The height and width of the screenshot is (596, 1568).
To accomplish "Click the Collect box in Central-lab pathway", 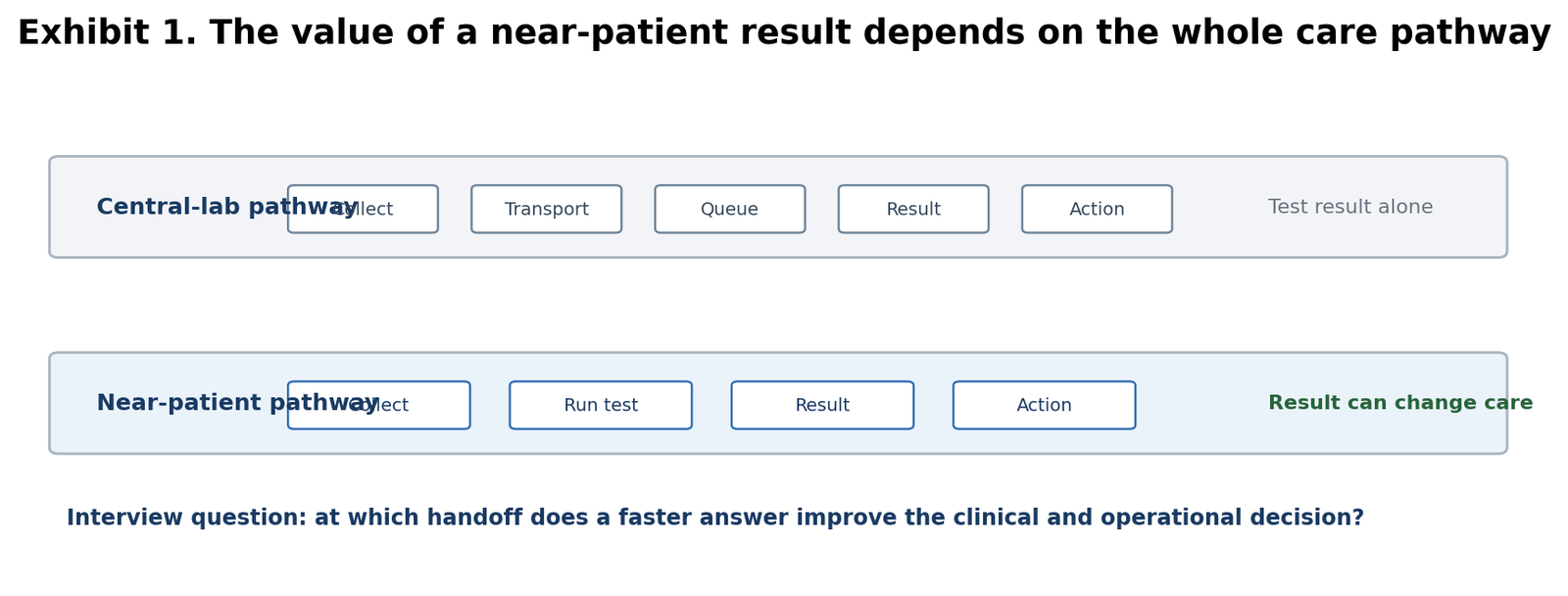I will (x=363, y=209).
